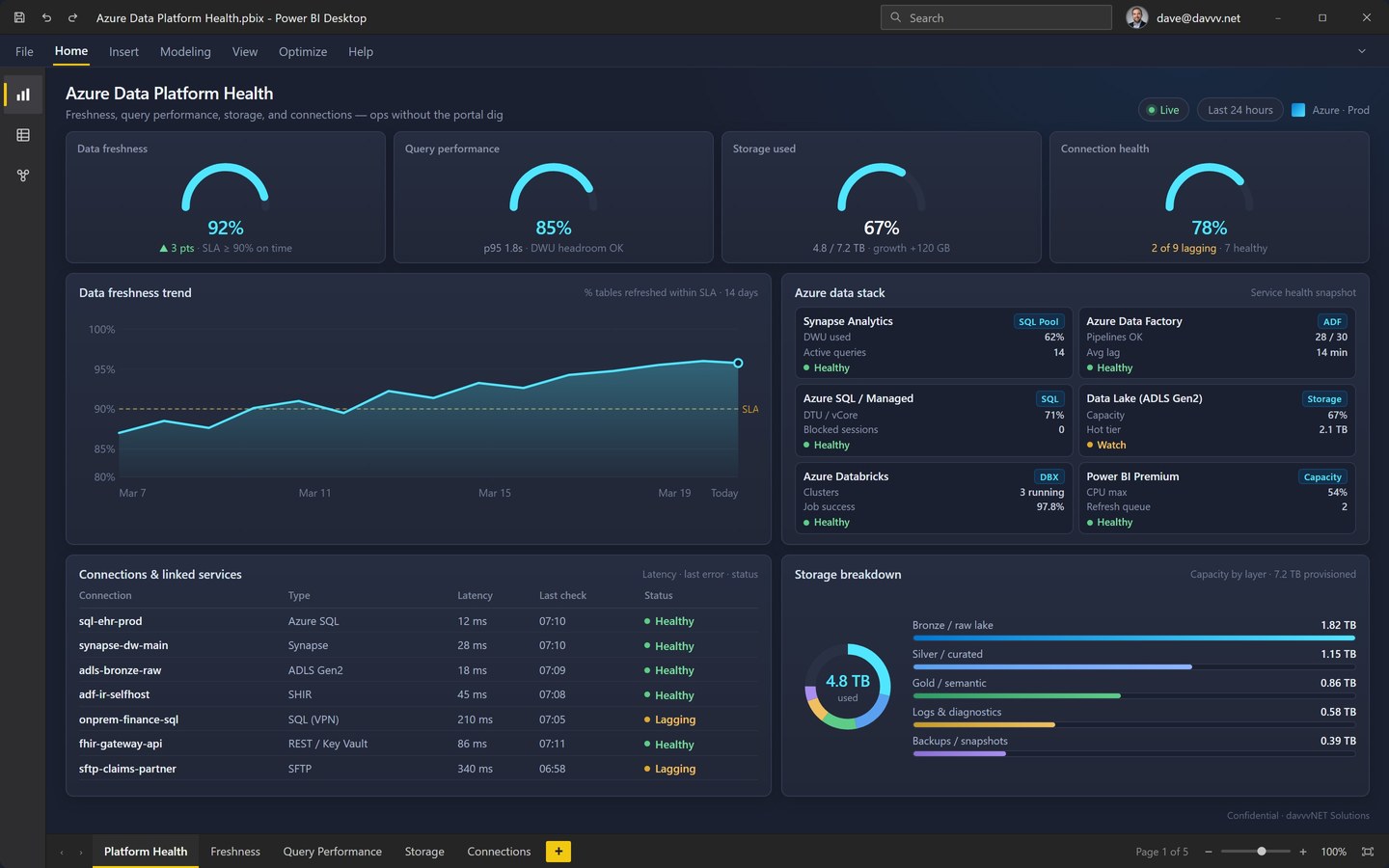Switch to the View ribbon tab
Screen dimensions: 1389x868
pyautogui.click(x=245, y=51)
